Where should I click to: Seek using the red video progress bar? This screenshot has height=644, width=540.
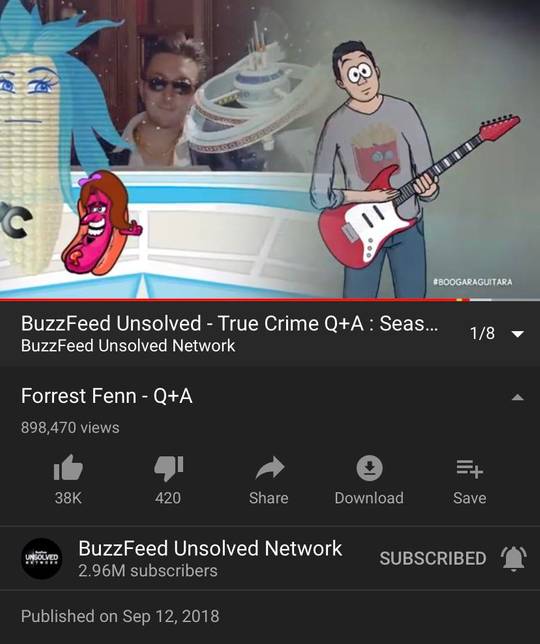[270, 300]
